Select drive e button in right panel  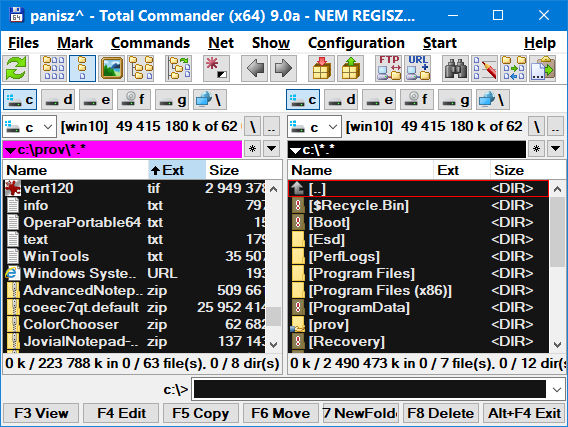tap(379, 100)
